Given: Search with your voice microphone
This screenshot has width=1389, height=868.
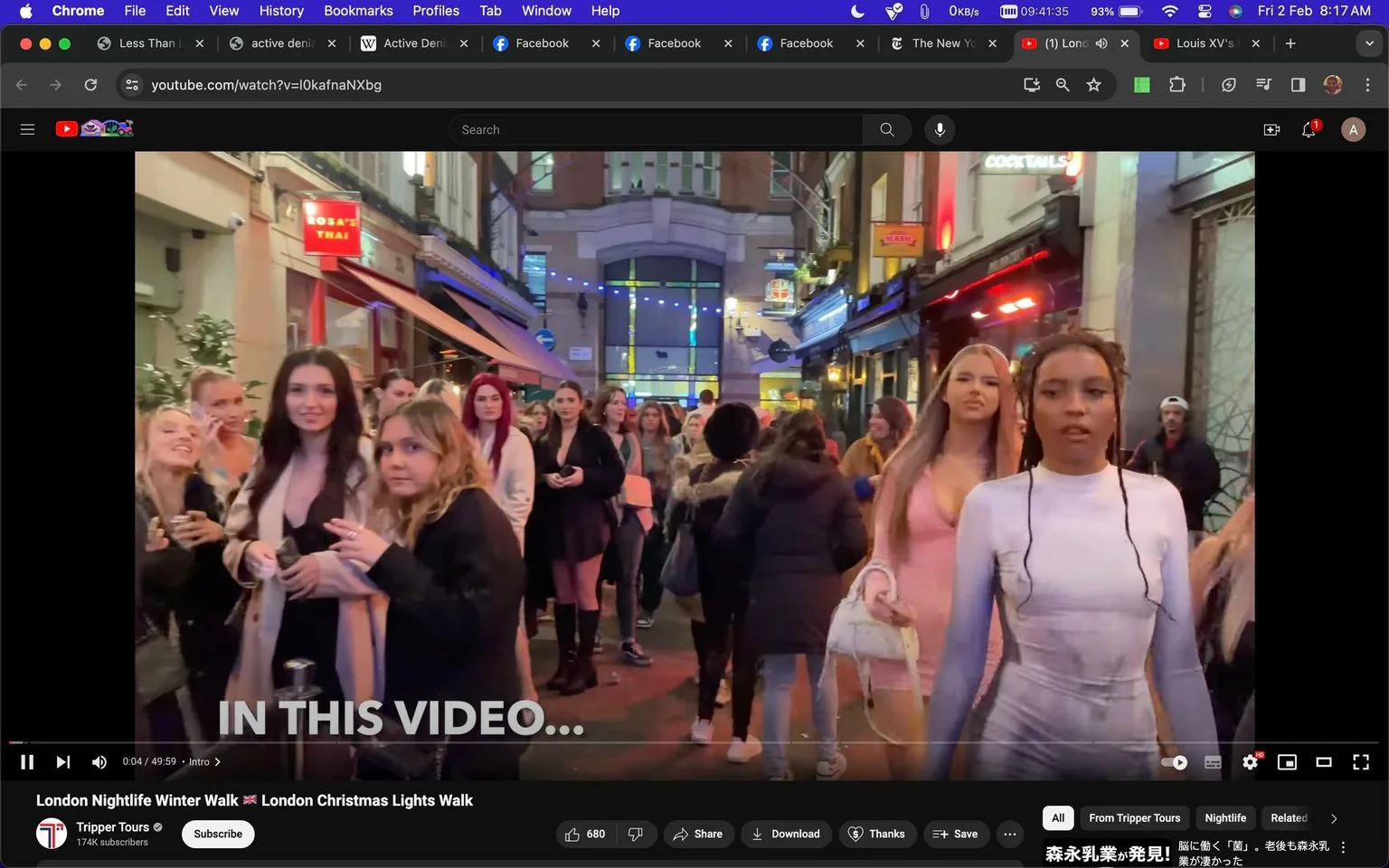Looking at the screenshot, I should [940, 130].
